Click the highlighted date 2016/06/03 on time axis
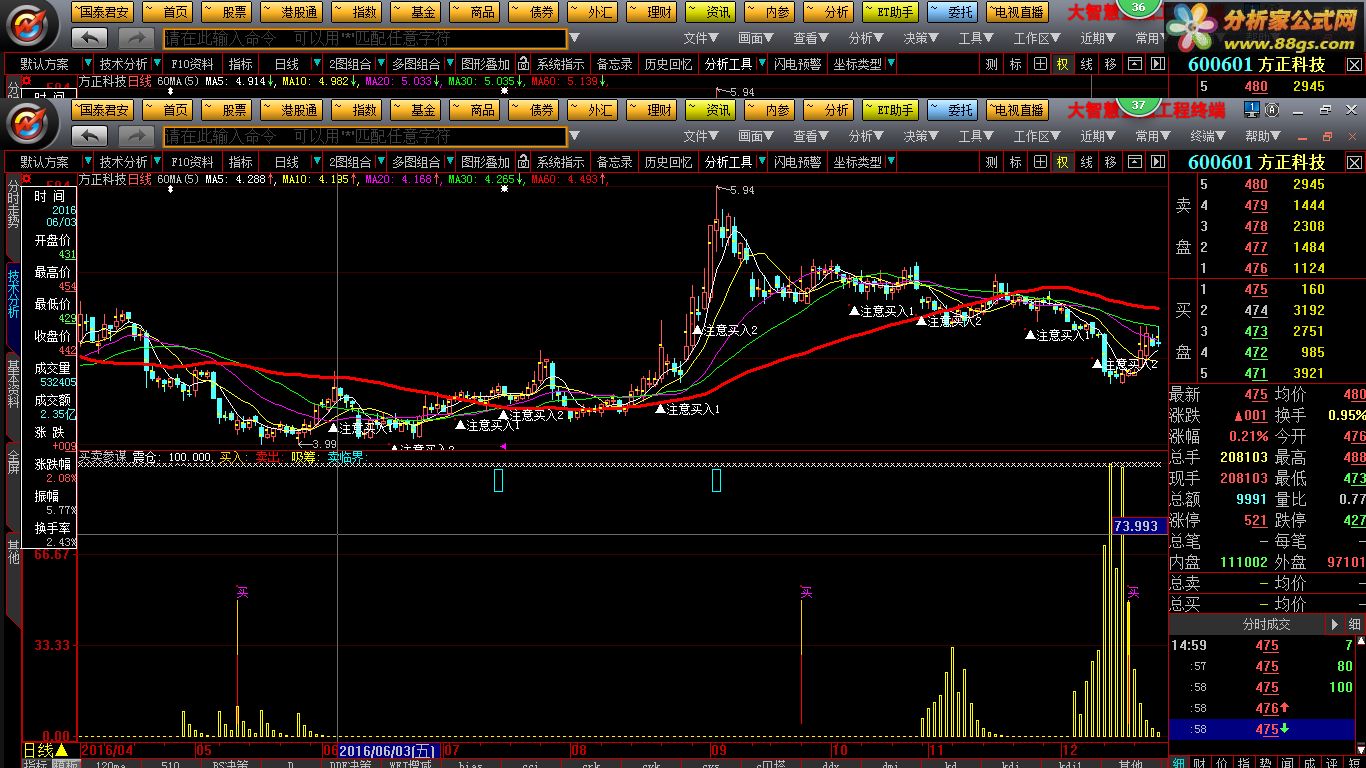 click(x=387, y=750)
